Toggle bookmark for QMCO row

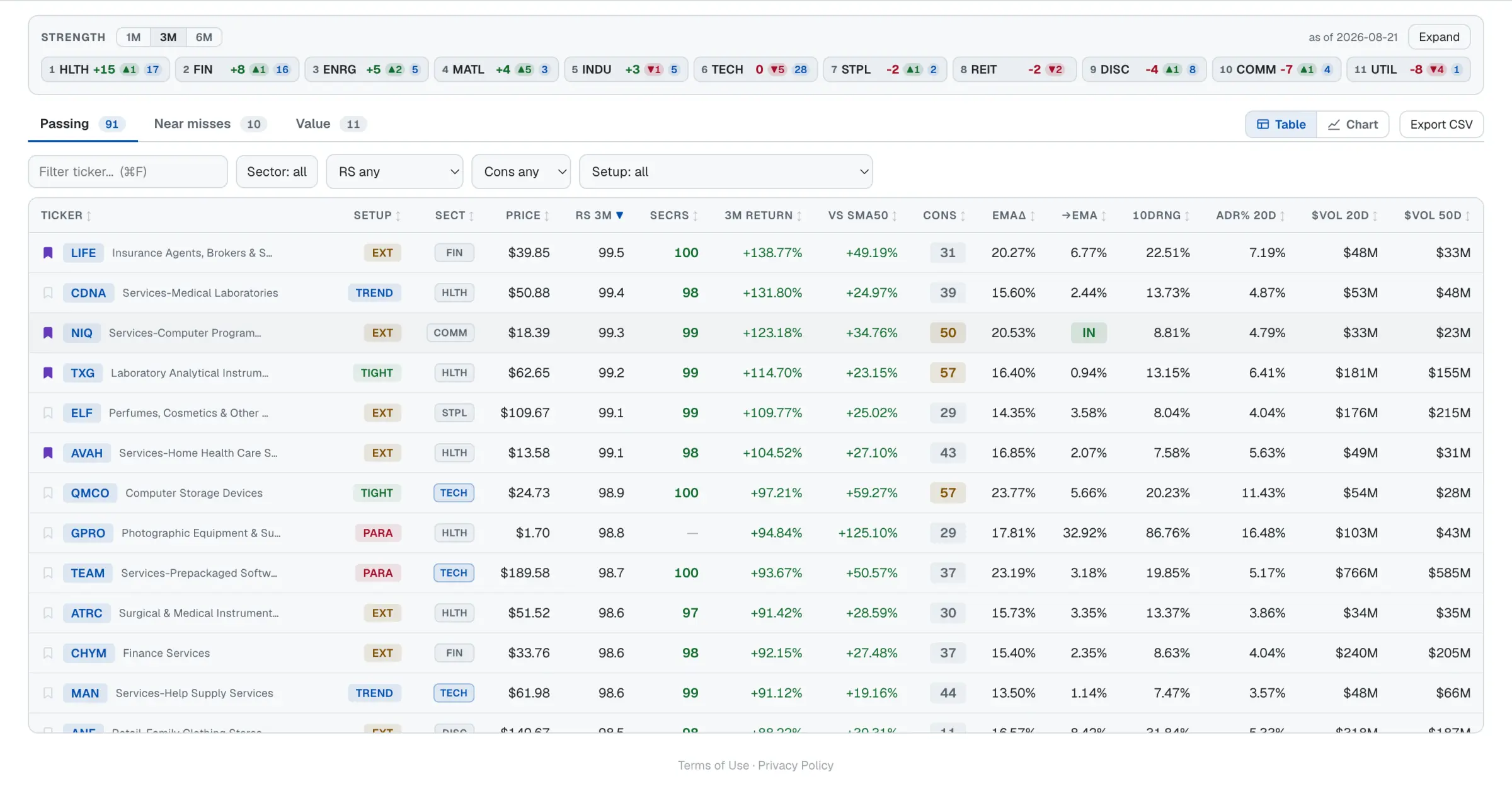click(x=48, y=493)
